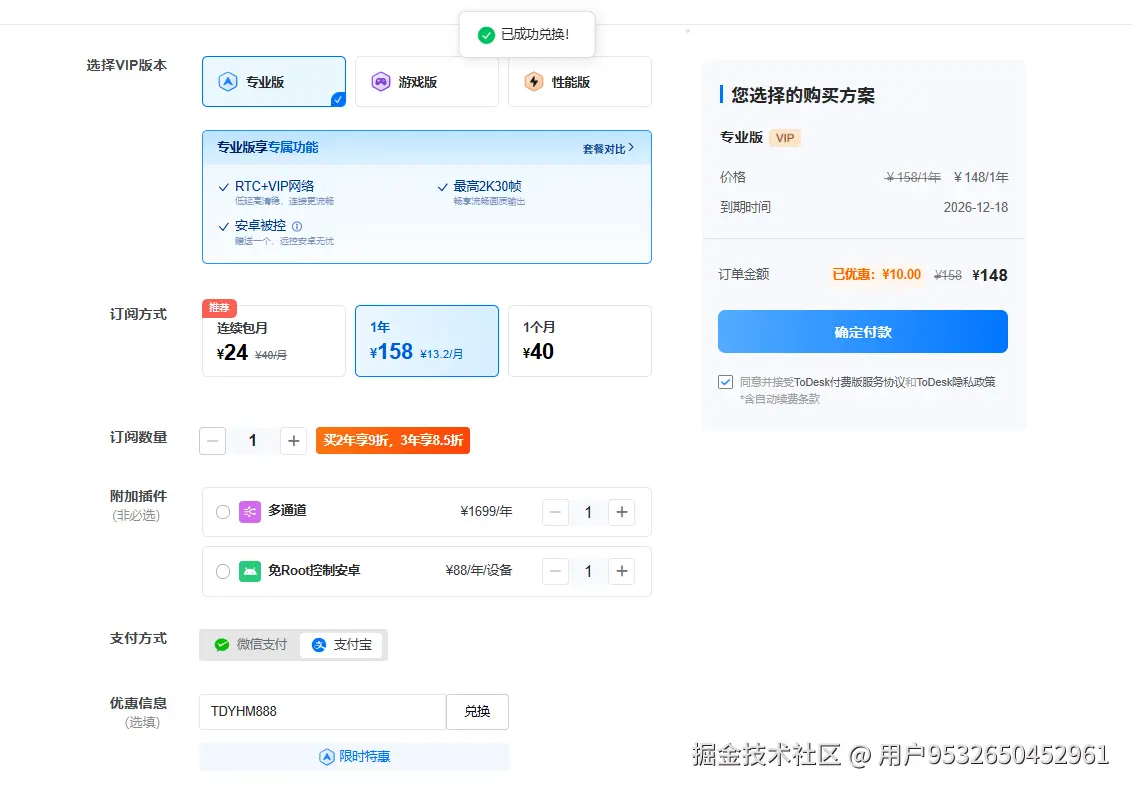1132x791 pixels.
Task: Click the RTC+VIP网络 feature text
Action: (274, 186)
